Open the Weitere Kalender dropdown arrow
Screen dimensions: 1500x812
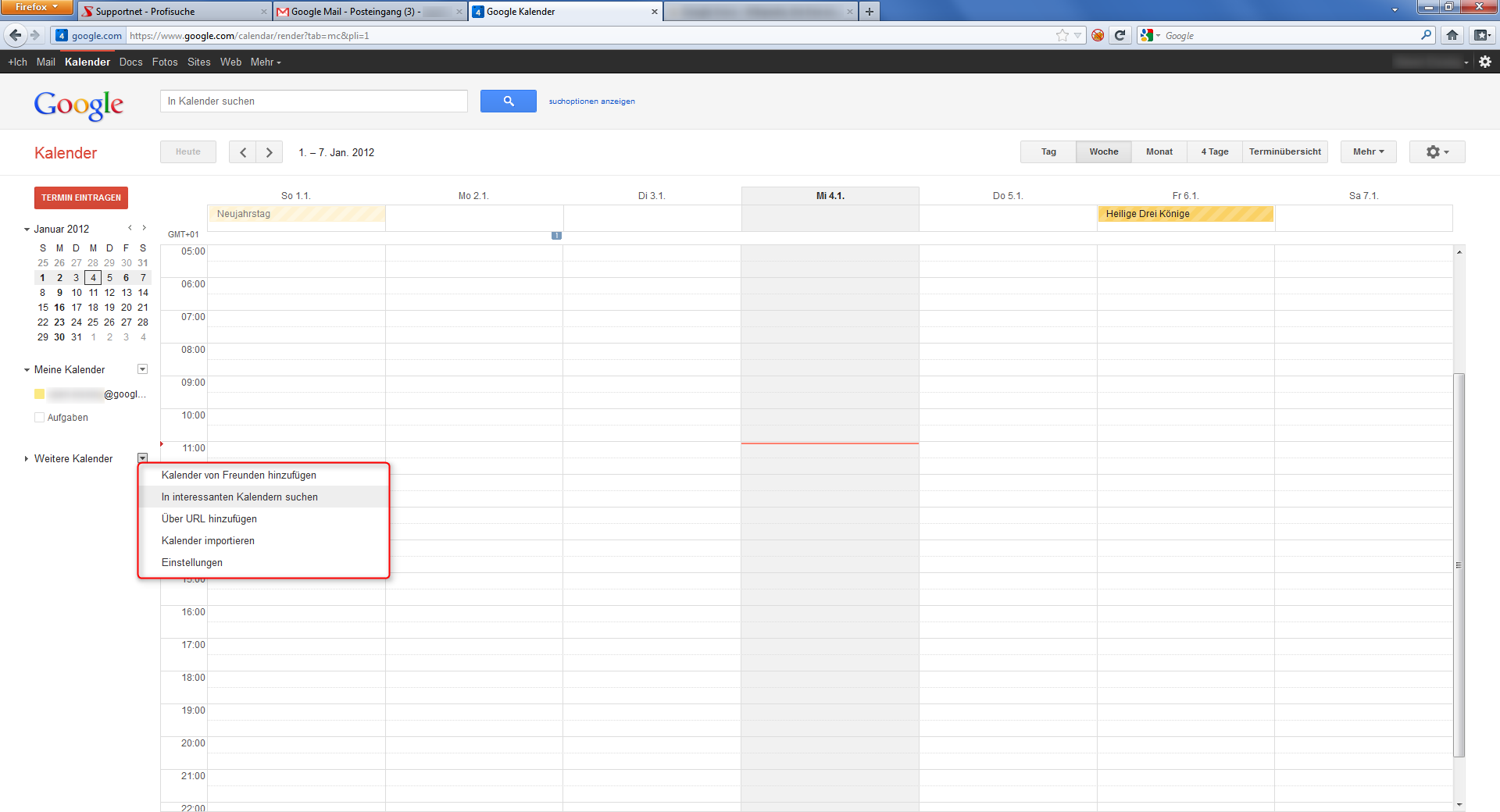pyautogui.click(x=142, y=458)
